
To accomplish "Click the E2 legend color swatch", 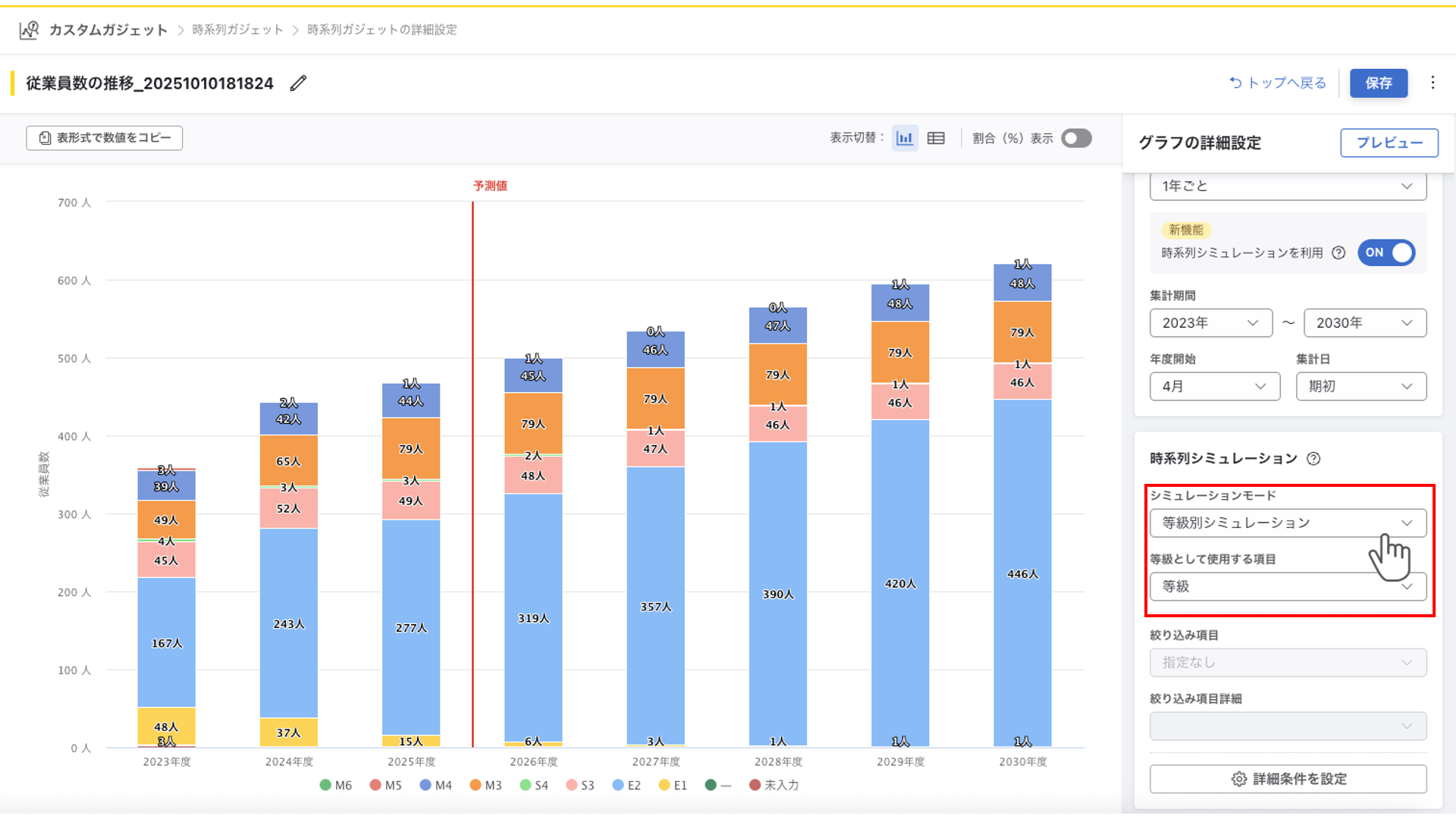I will (x=618, y=785).
